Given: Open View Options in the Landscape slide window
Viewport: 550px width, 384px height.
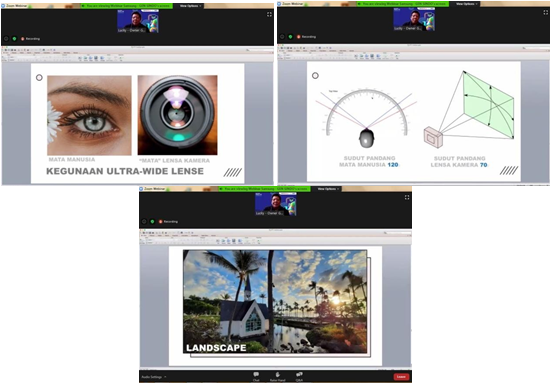Looking at the screenshot, I should coord(328,189).
